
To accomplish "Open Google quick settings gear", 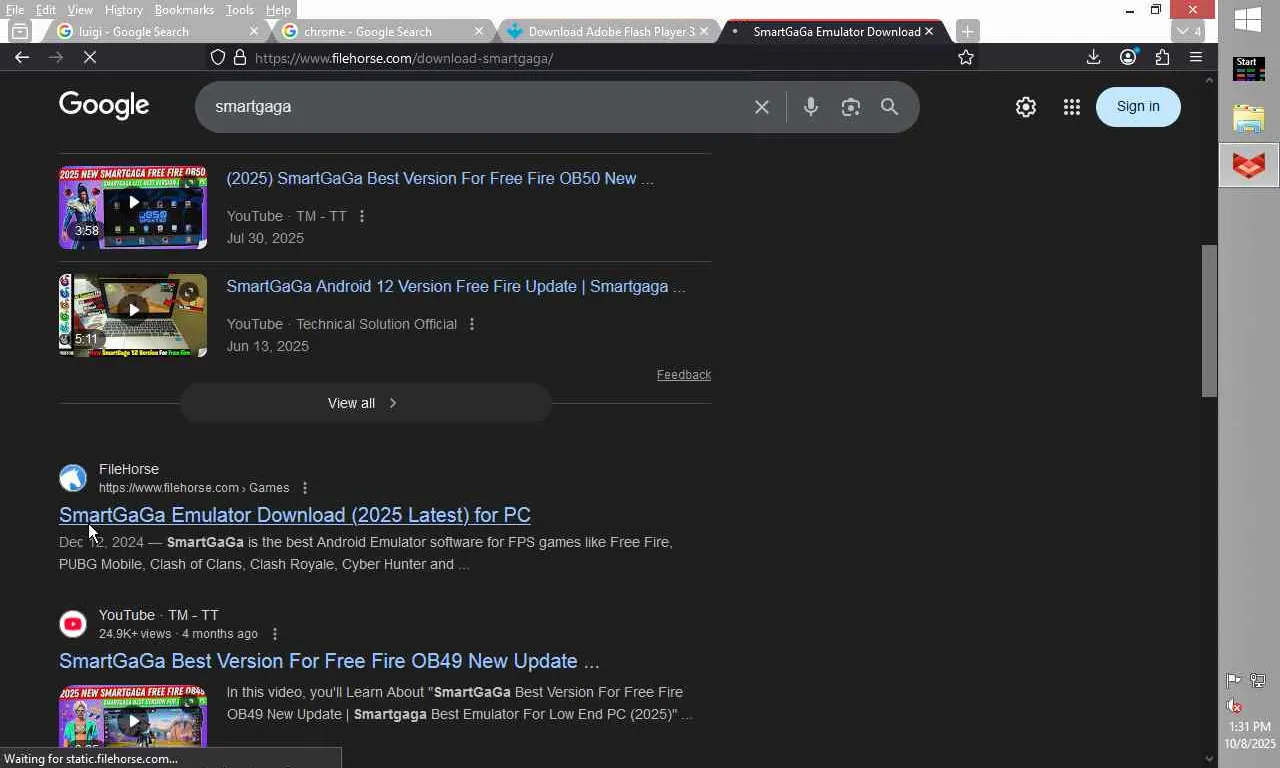I will pos(1026,107).
